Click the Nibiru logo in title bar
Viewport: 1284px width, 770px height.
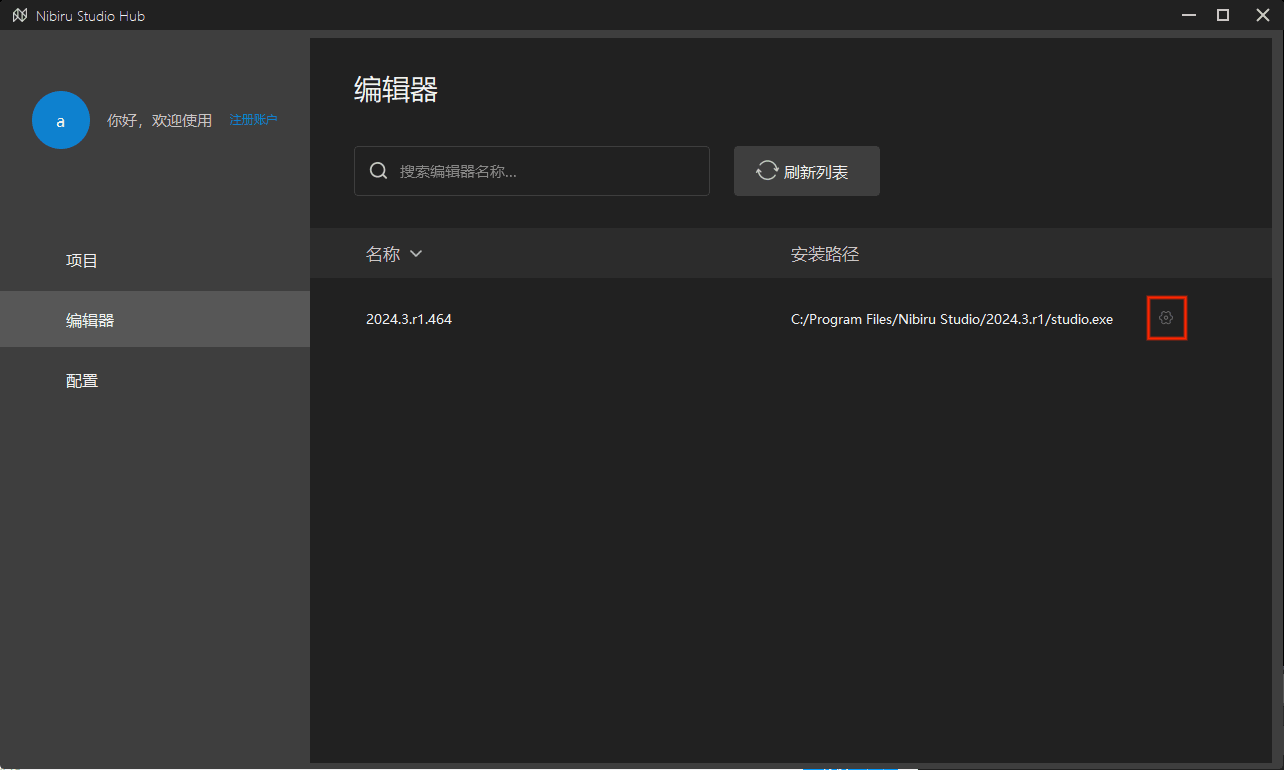click(x=19, y=16)
